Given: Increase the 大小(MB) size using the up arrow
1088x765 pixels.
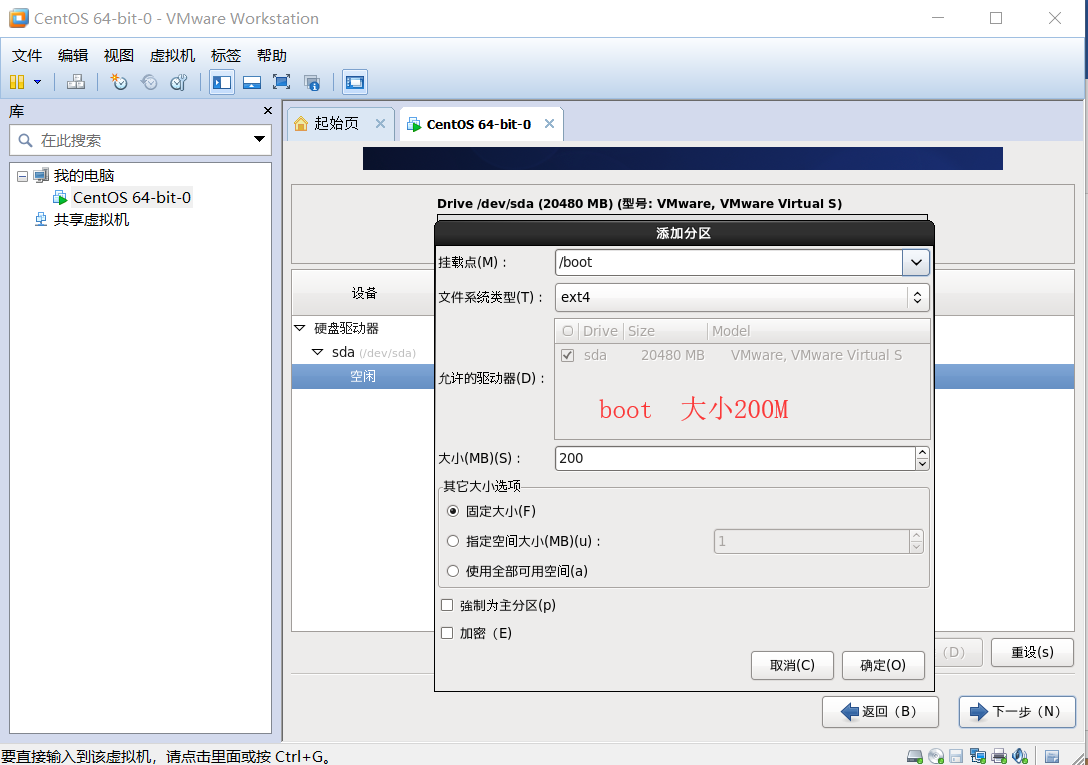Looking at the screenshot, I should [922, 453].
